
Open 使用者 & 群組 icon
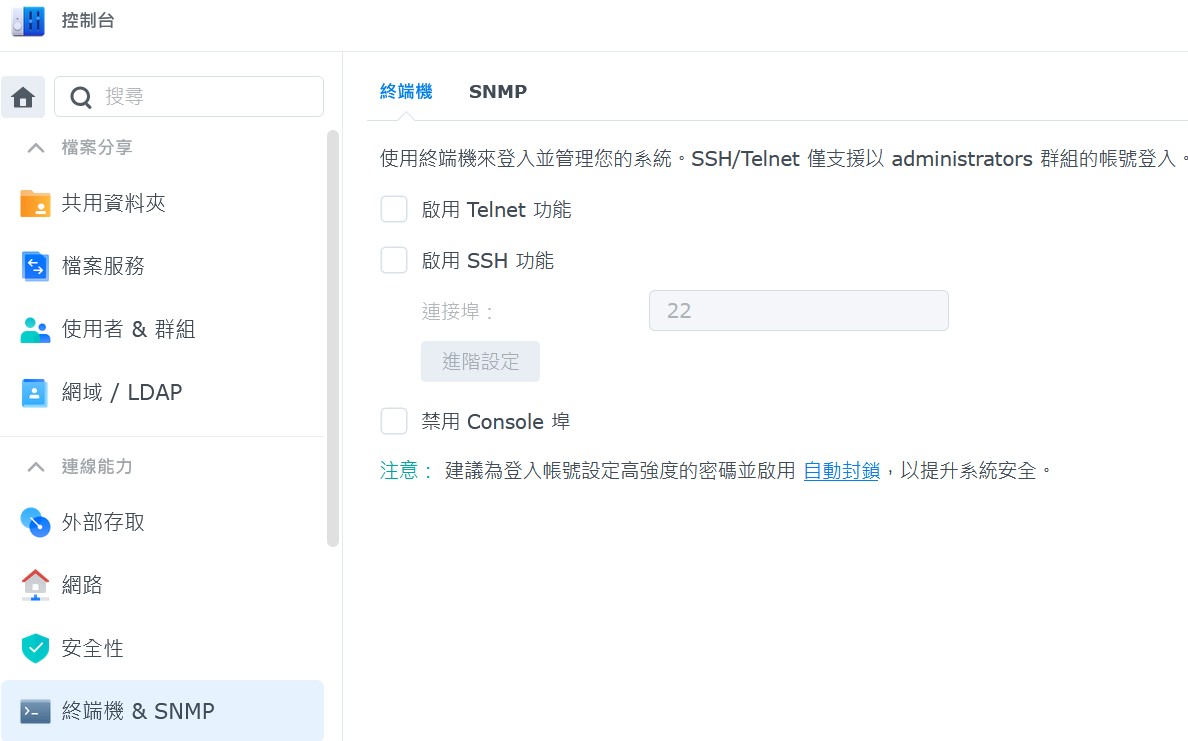click(x=35, y=330)
